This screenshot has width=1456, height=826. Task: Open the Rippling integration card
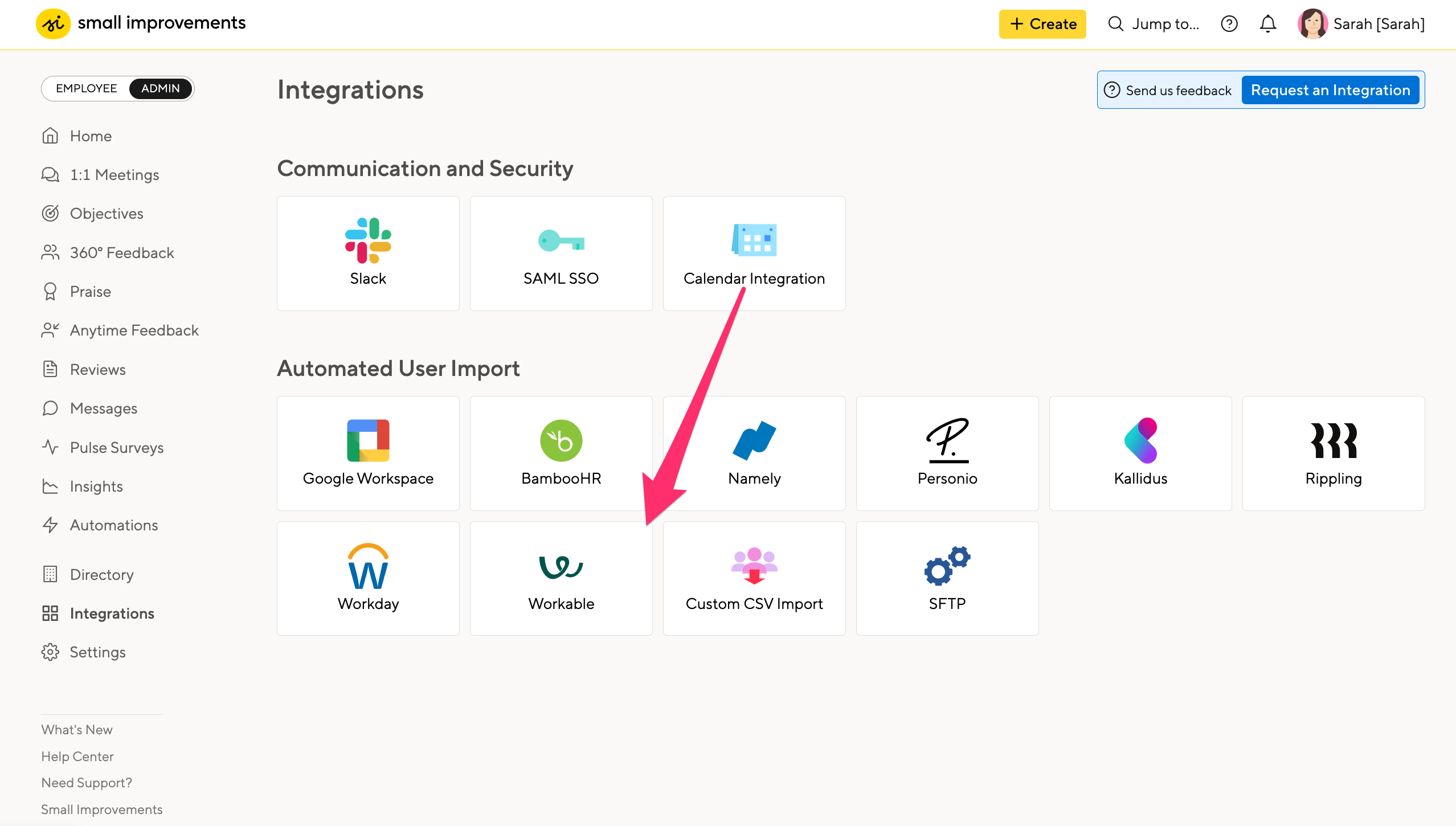[1334, 453]
